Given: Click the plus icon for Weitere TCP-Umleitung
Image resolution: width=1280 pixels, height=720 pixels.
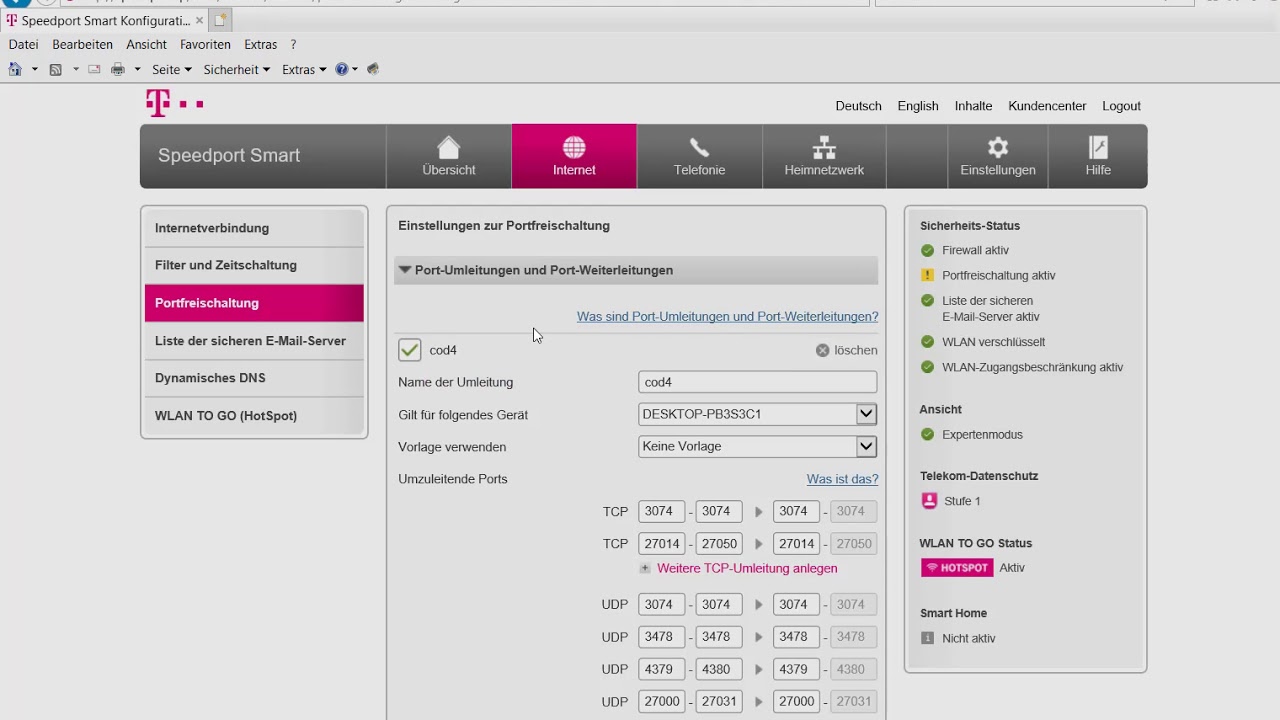Looking at the screenshot, I should (645, 568).
